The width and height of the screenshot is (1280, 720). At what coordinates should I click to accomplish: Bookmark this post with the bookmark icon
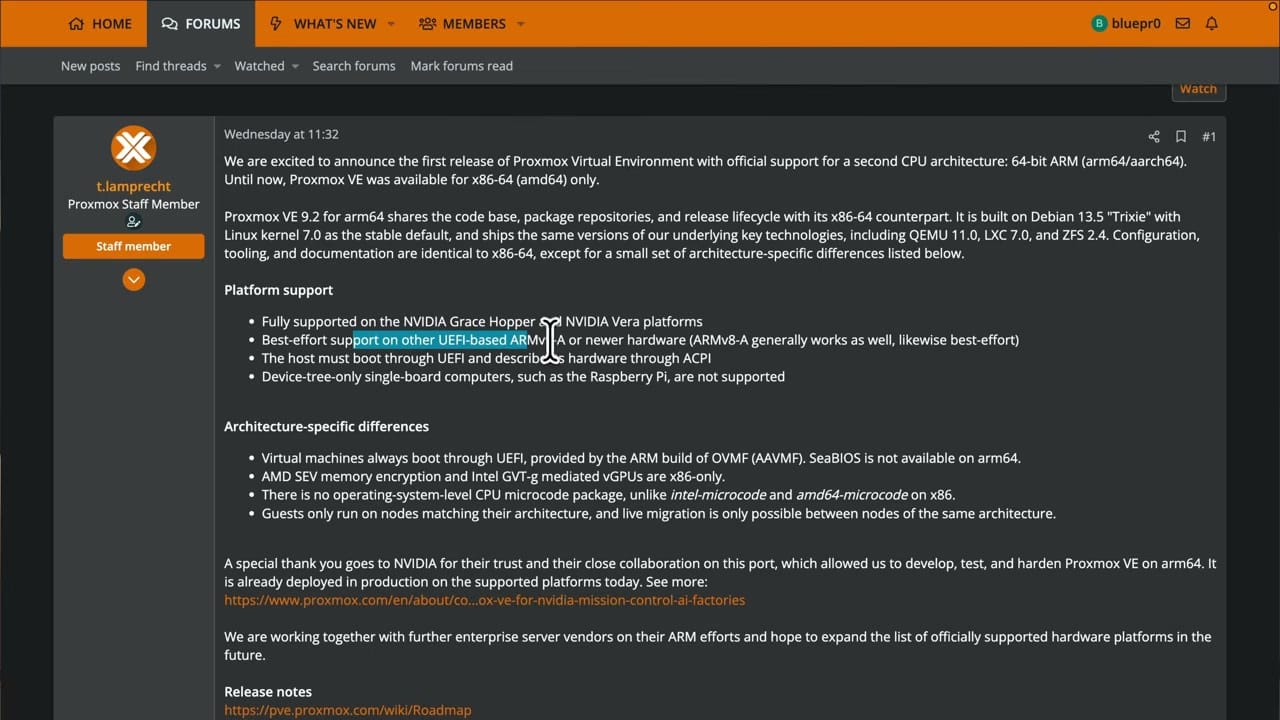tap(1181, 136)
